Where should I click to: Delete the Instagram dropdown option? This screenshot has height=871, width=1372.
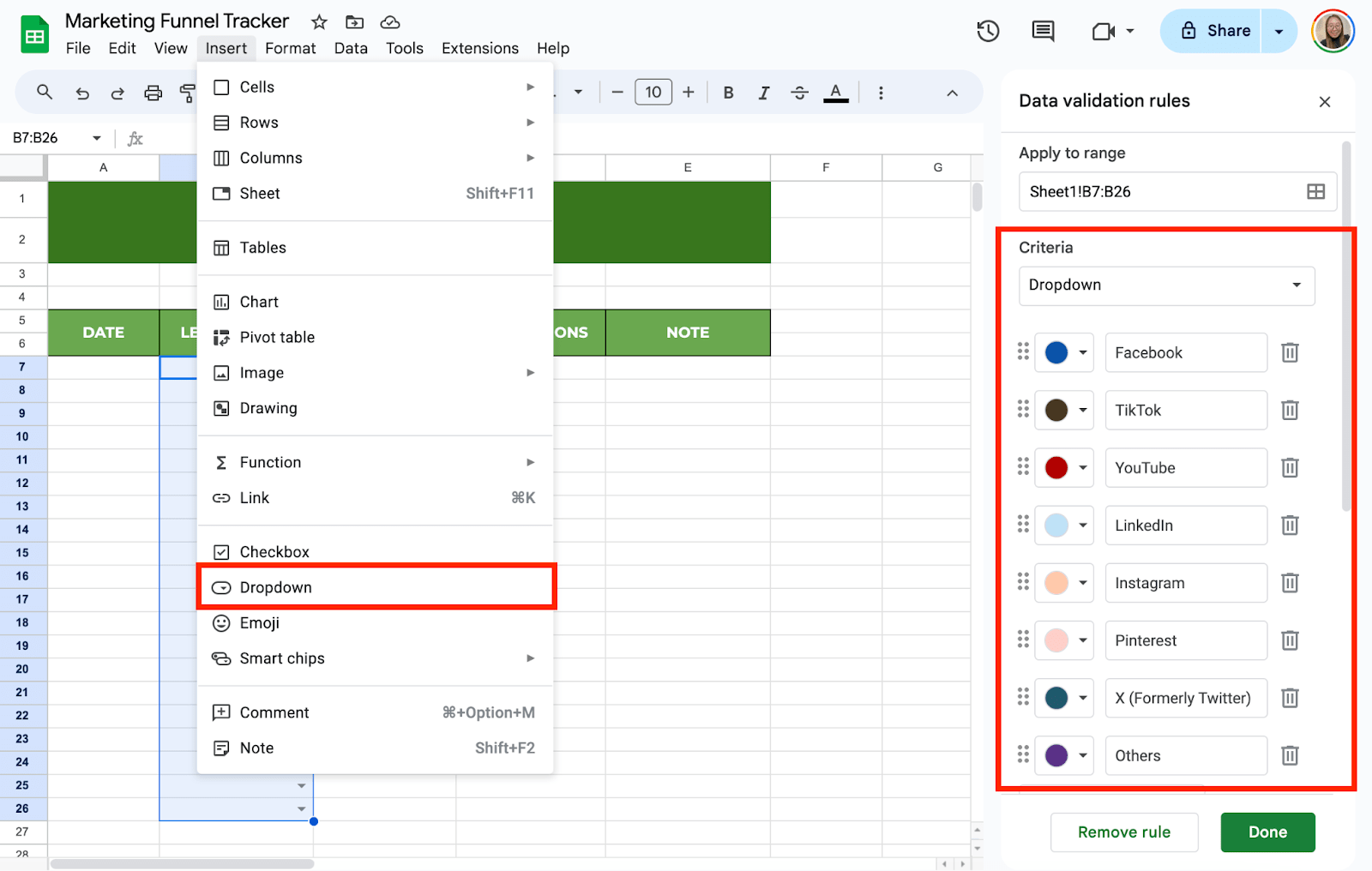pos(1290,583)
